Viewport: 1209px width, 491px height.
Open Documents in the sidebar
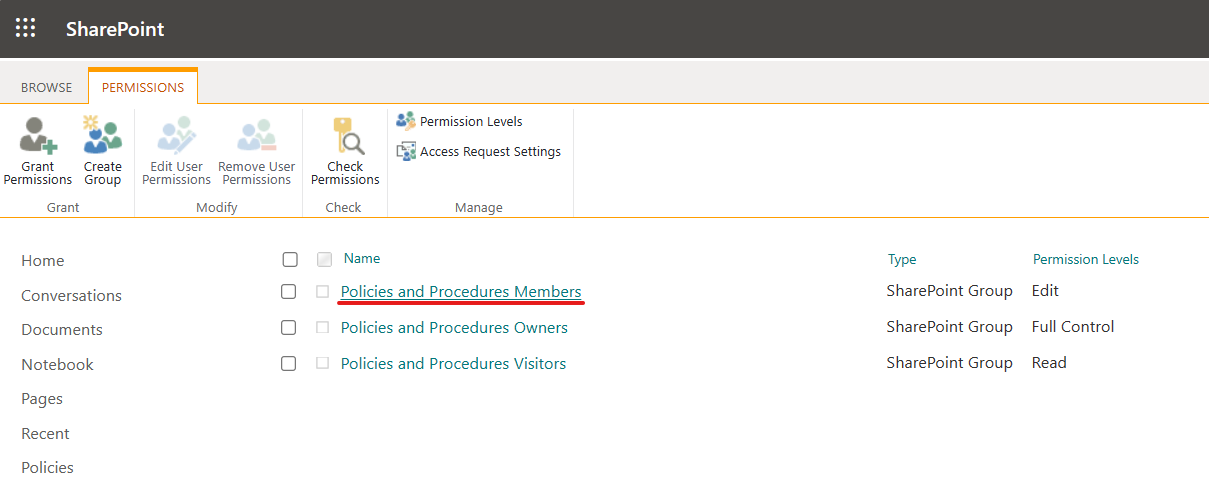coord(62,330)
